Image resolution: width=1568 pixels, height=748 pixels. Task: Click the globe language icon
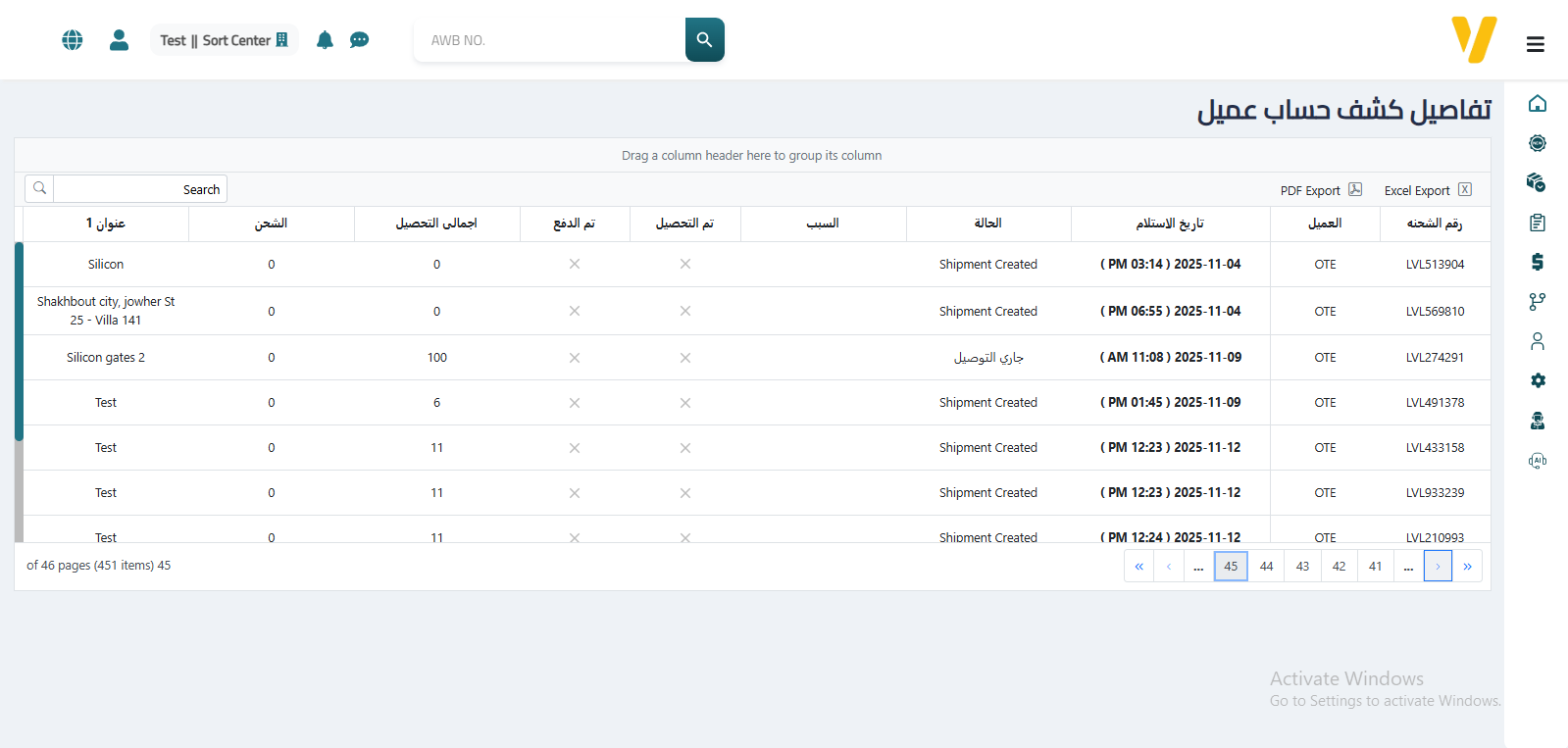[x=73, y=40]
